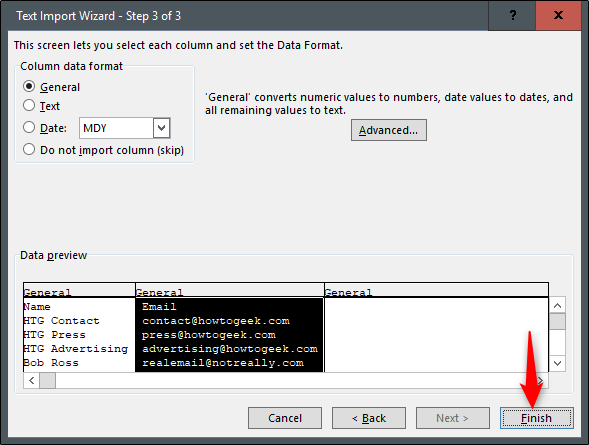Select Do not import column (skip)

coord(29,149)
